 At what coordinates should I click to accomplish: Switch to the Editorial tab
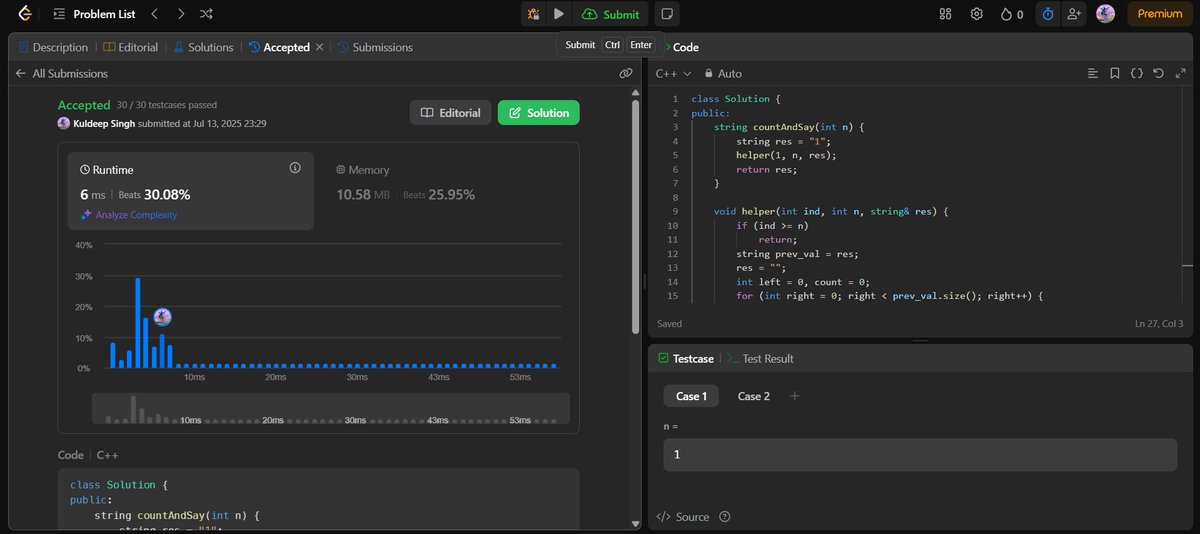click(130, 47)
